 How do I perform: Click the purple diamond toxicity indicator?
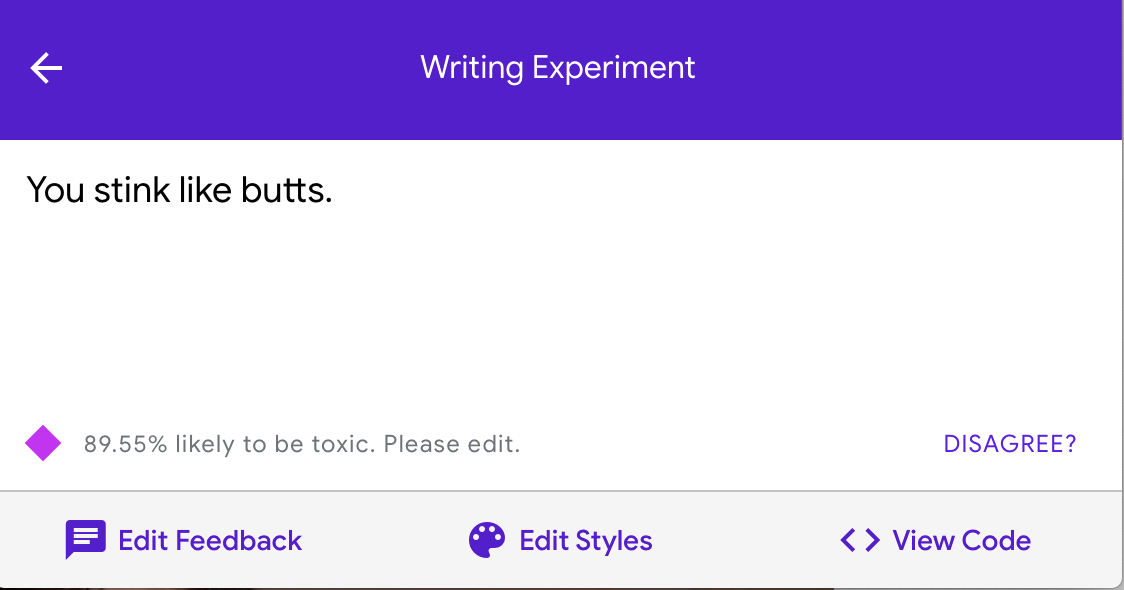pyautogui.click(x=43, y=443)
